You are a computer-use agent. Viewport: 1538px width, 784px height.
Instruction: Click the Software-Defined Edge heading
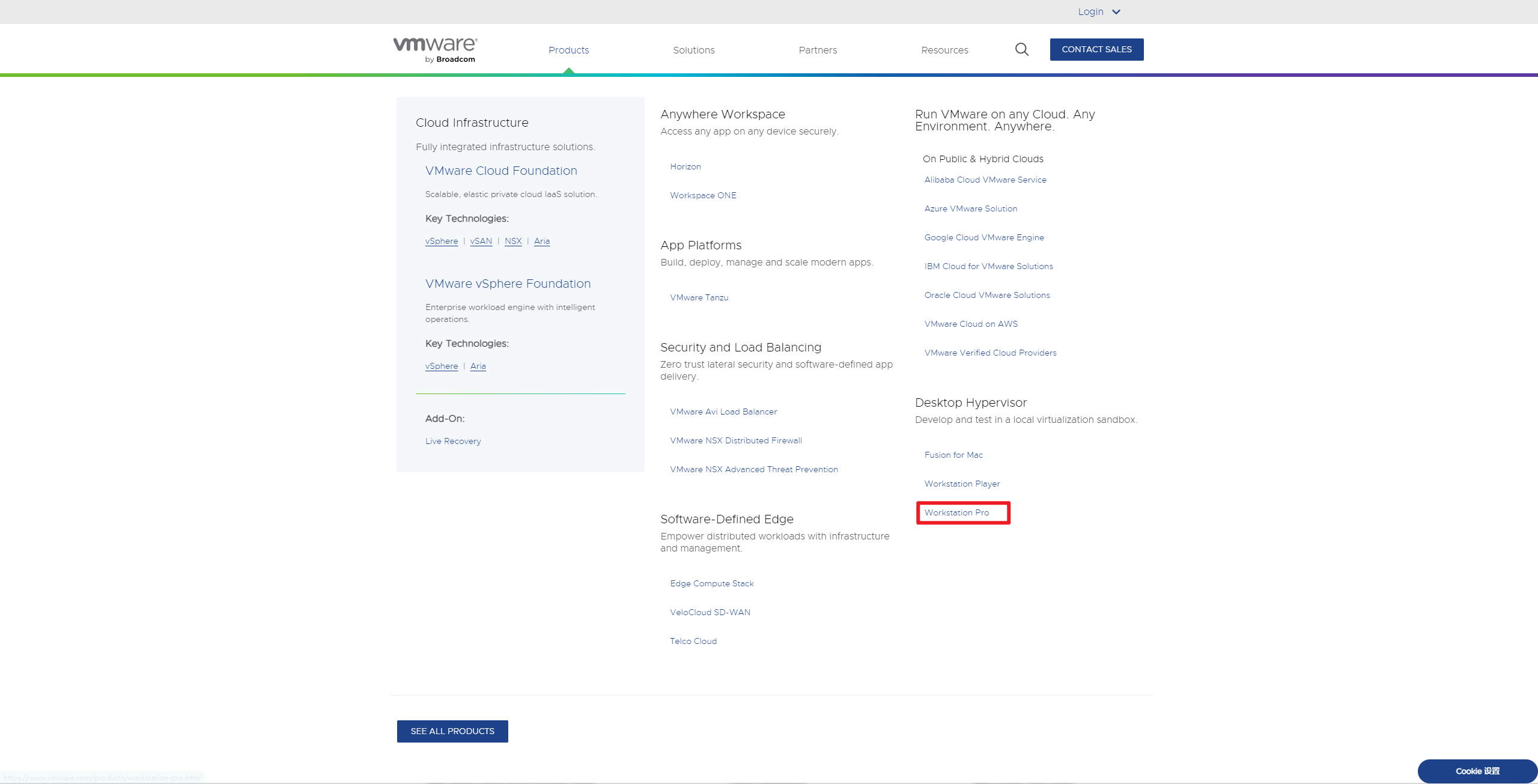[x=727, y=519]
